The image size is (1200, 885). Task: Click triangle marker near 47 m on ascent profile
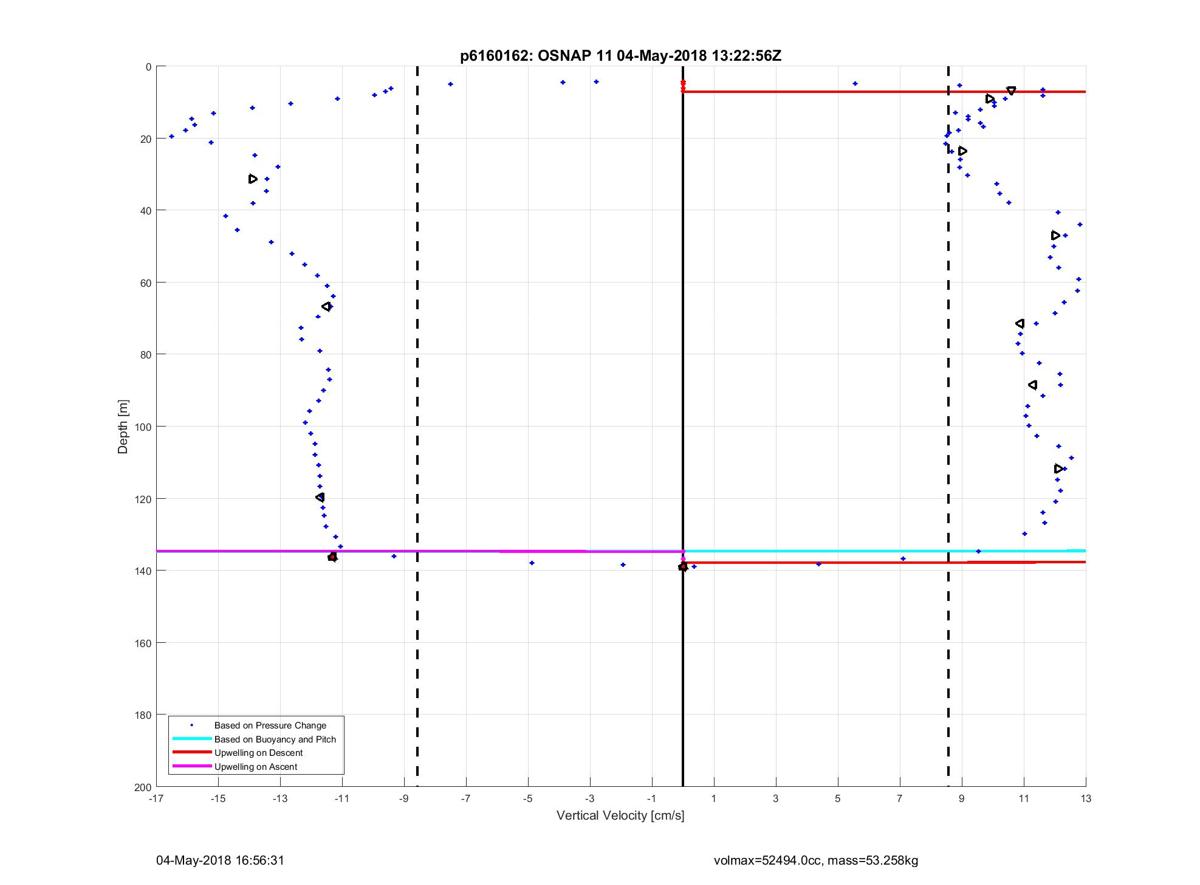tap(1056, 235)
